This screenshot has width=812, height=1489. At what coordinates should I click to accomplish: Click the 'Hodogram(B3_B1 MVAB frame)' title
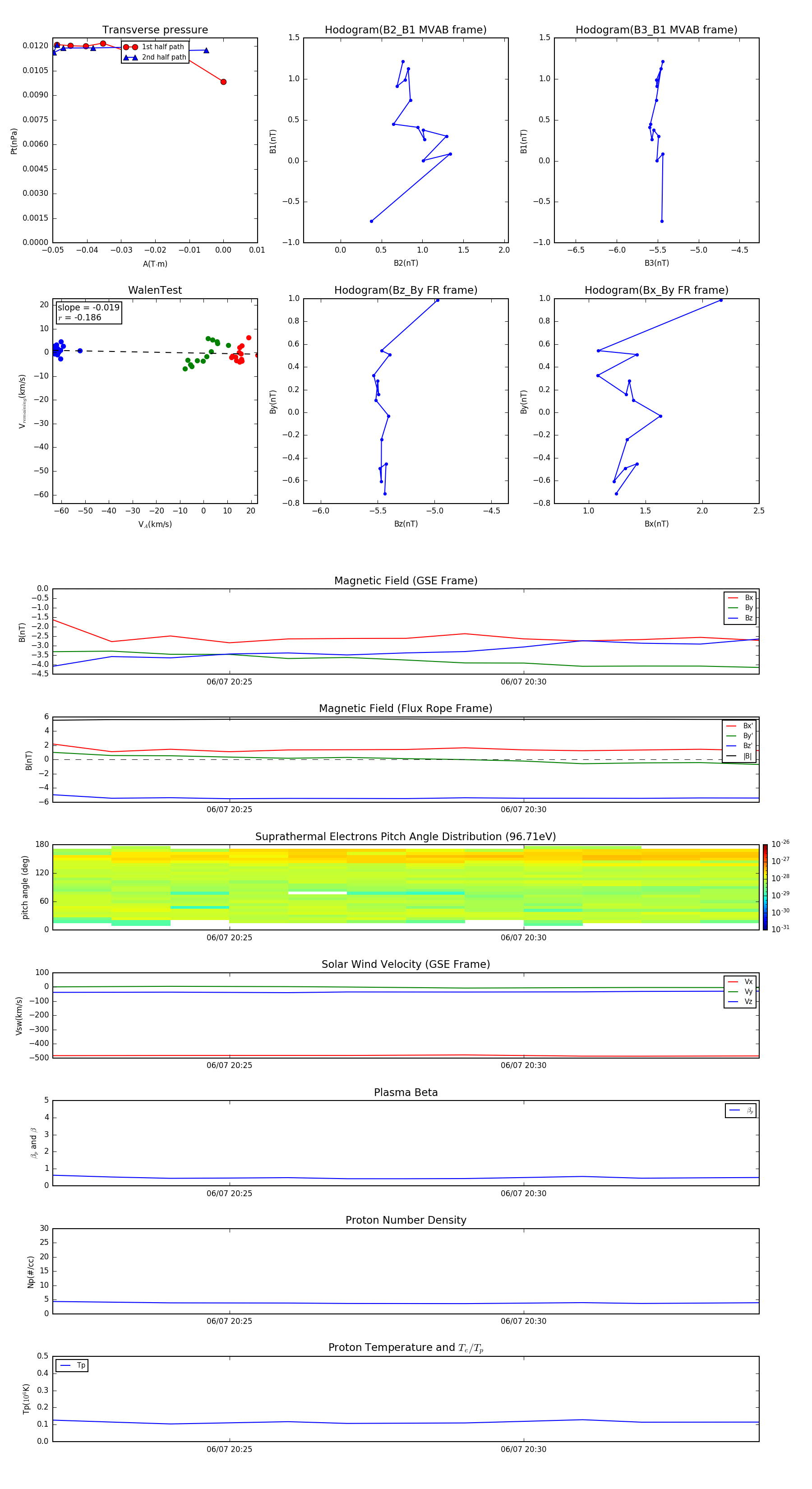pos(656,30)
